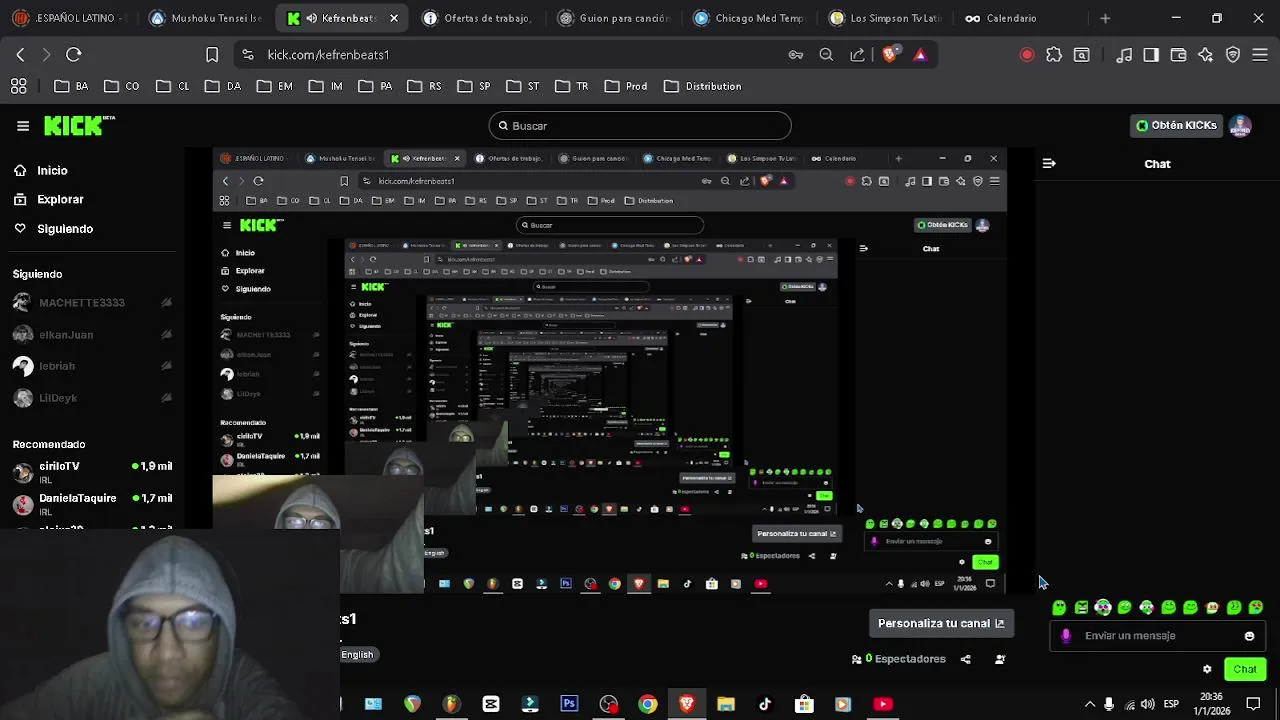Toggle notifications bell for elkanJuan
The height and width of the screenshot is (720, 1280).
[166, 335]
